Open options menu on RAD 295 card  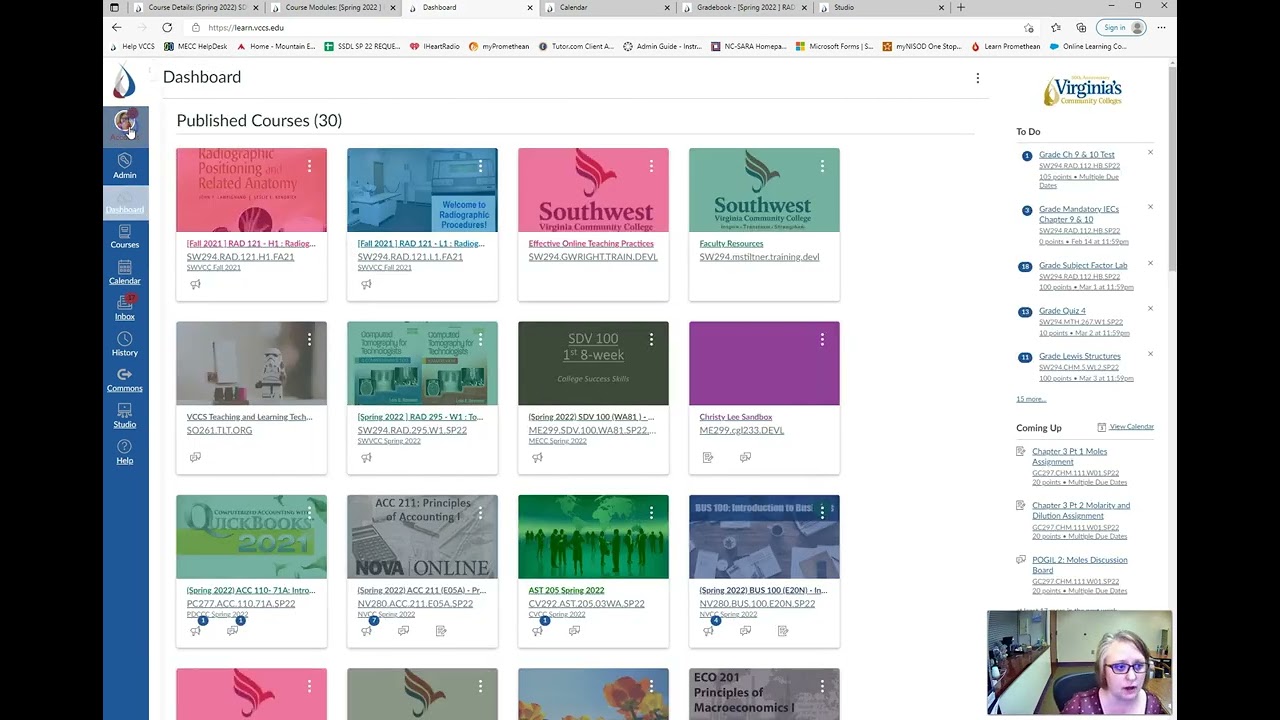tap(480, 340)
